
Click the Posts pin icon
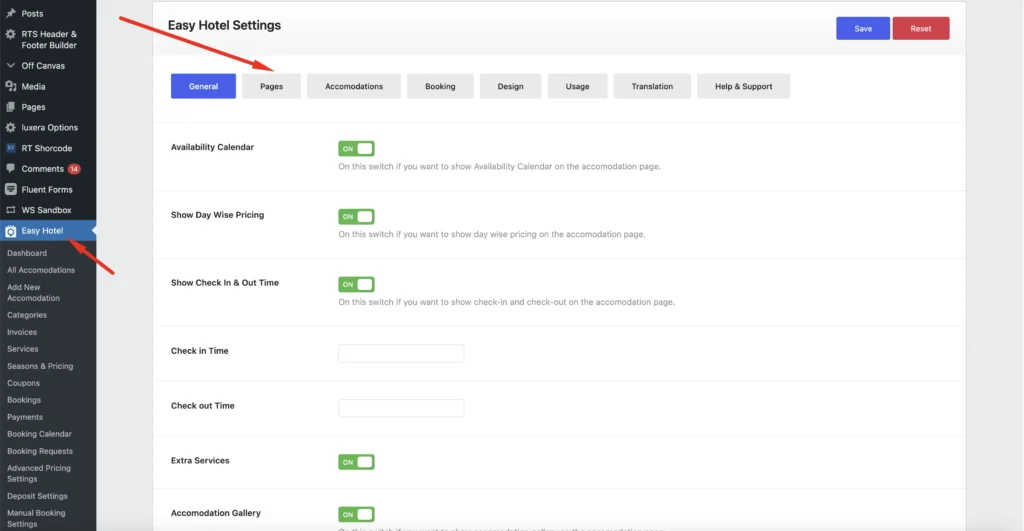point(10,13)
